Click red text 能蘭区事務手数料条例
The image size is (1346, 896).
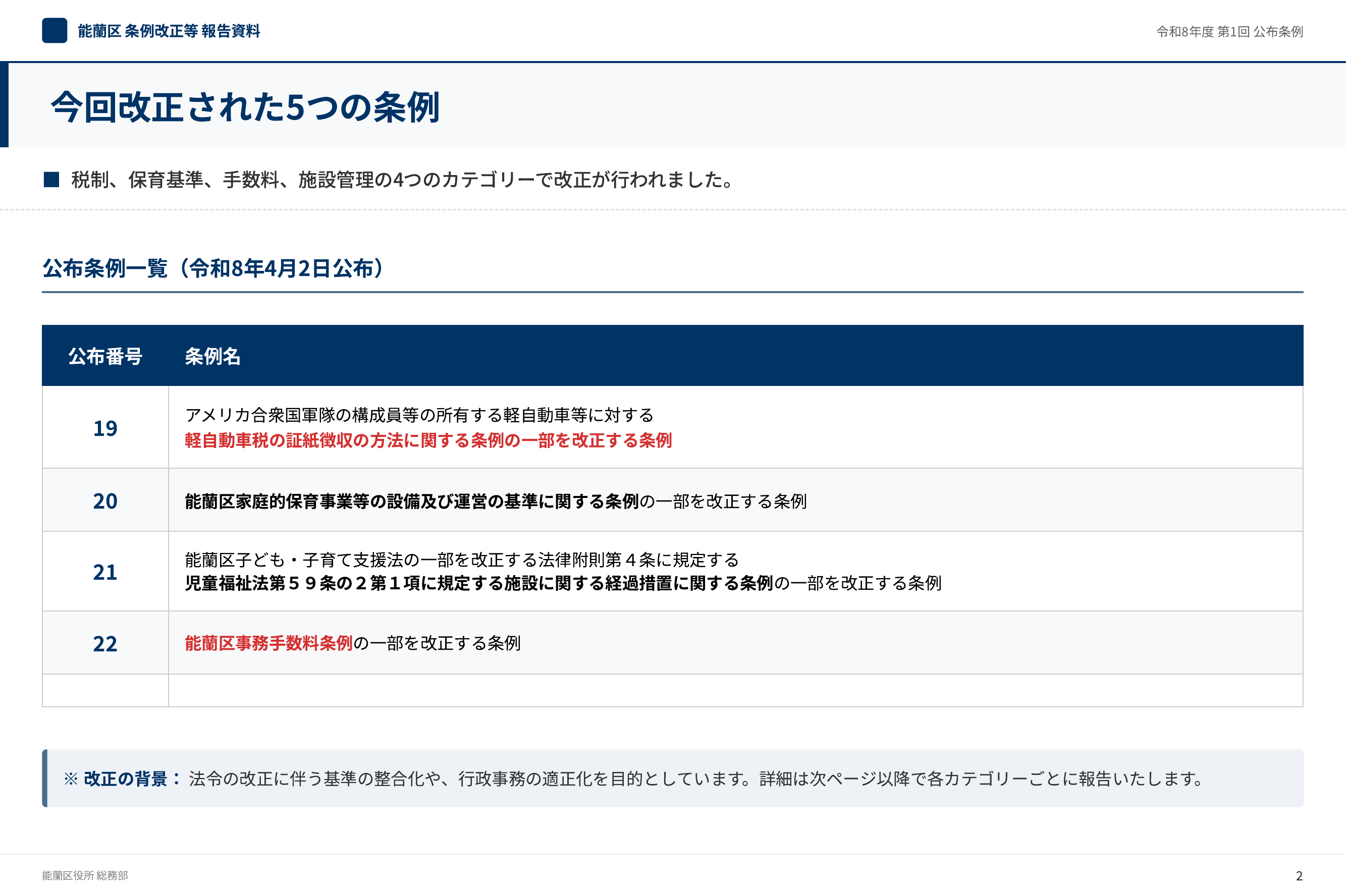click(268, 643)
